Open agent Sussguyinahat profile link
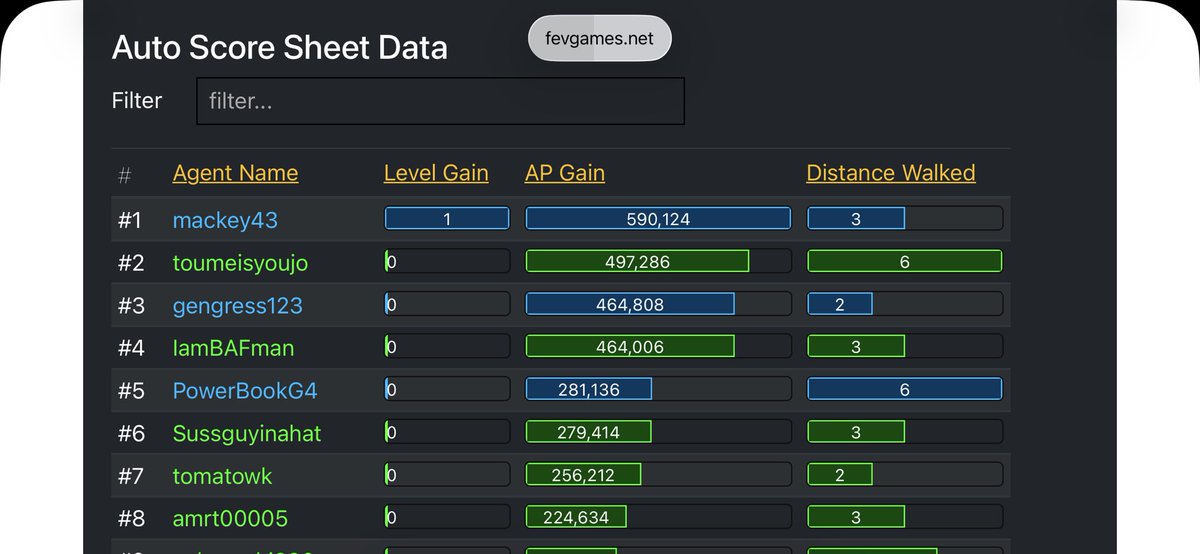 247,433
